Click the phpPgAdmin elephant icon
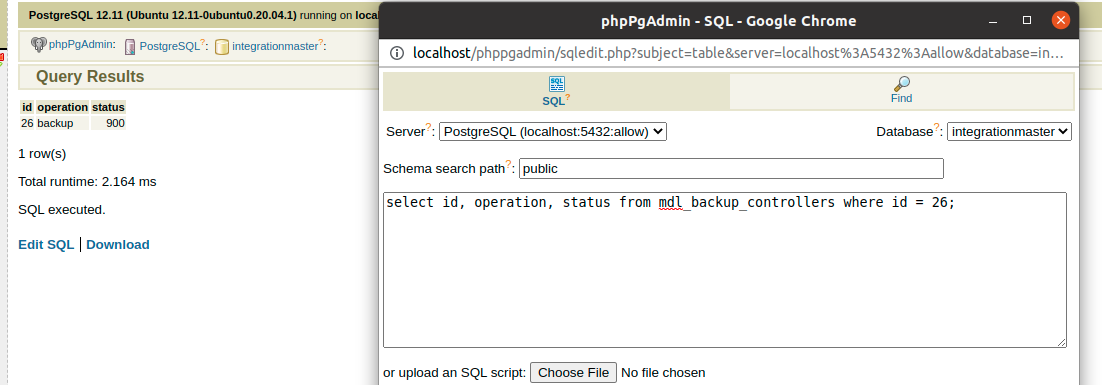Image resolution: width=1102 pixels, height=385 pixels. [x=39, y=45]
